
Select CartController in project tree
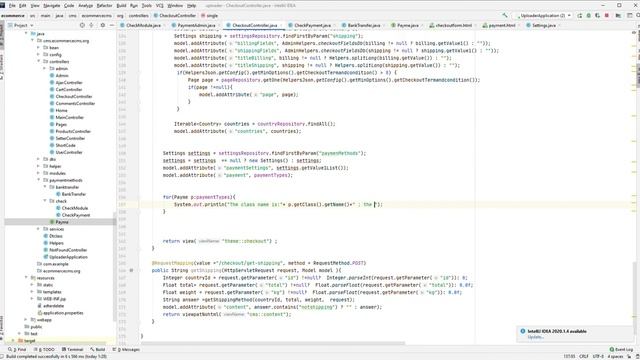tap(69, 89)
